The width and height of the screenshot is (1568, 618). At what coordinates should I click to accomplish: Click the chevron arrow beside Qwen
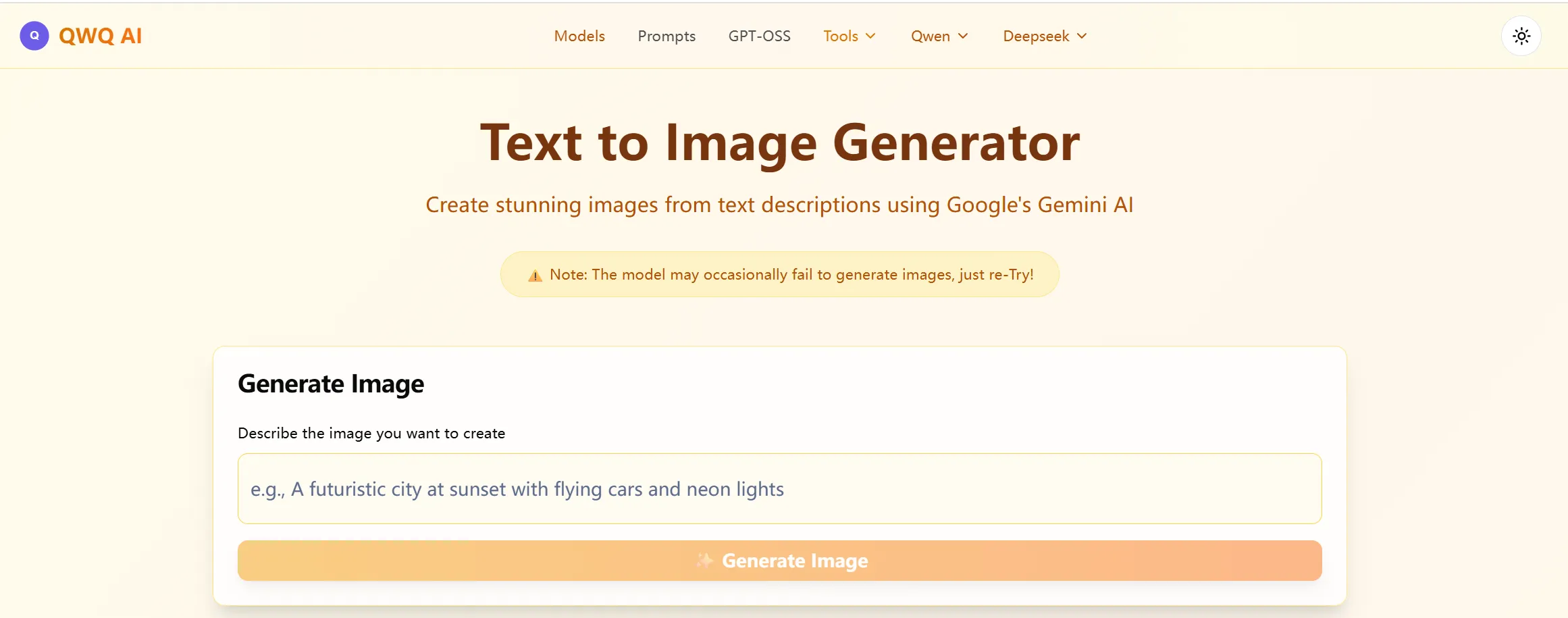[963, 36]
